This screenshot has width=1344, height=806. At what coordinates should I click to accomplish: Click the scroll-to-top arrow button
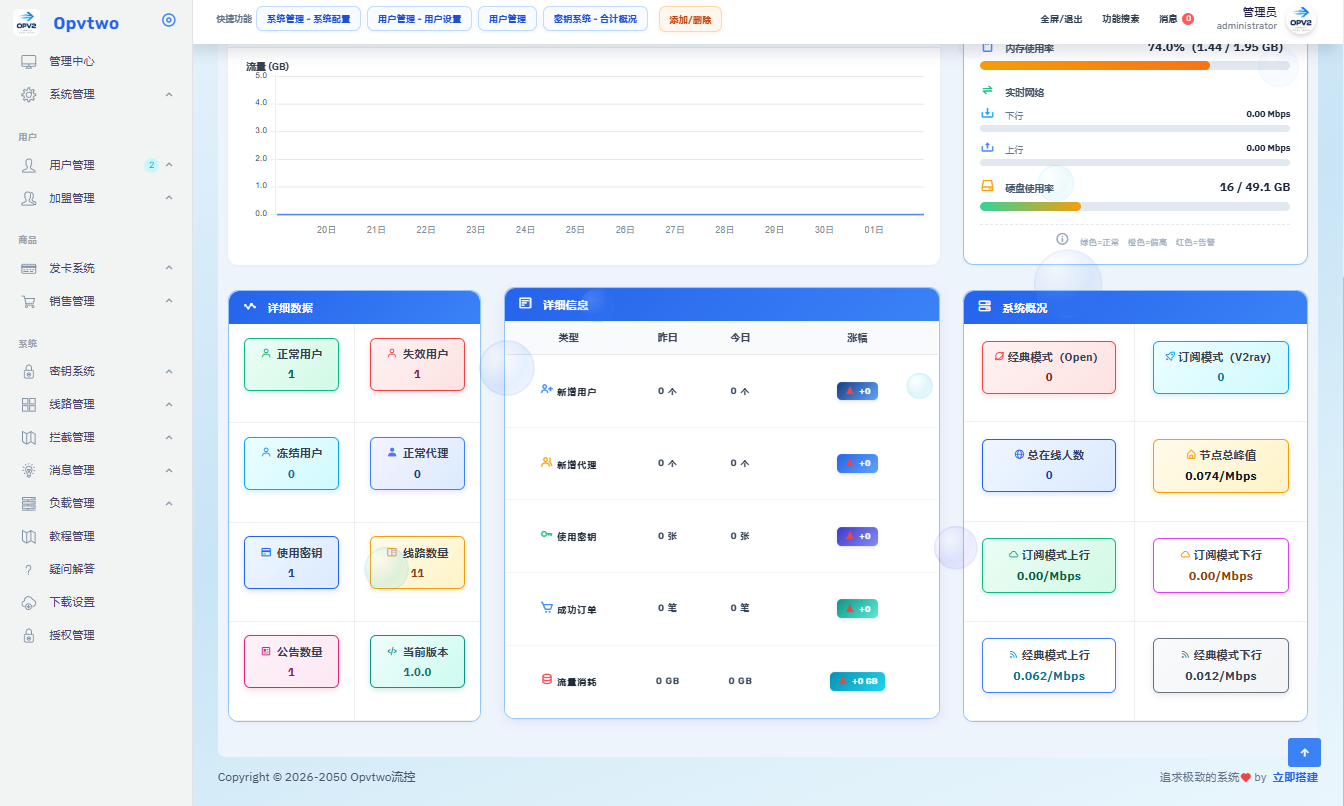pyautogui.click(x=1304, y=753)
